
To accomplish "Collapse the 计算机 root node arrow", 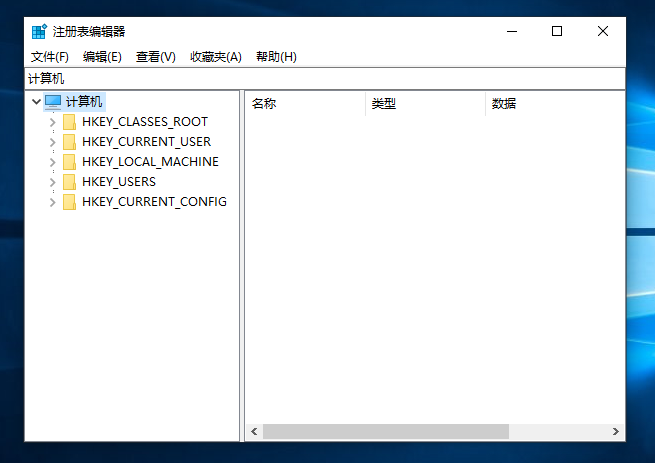I will pos(36,102).
